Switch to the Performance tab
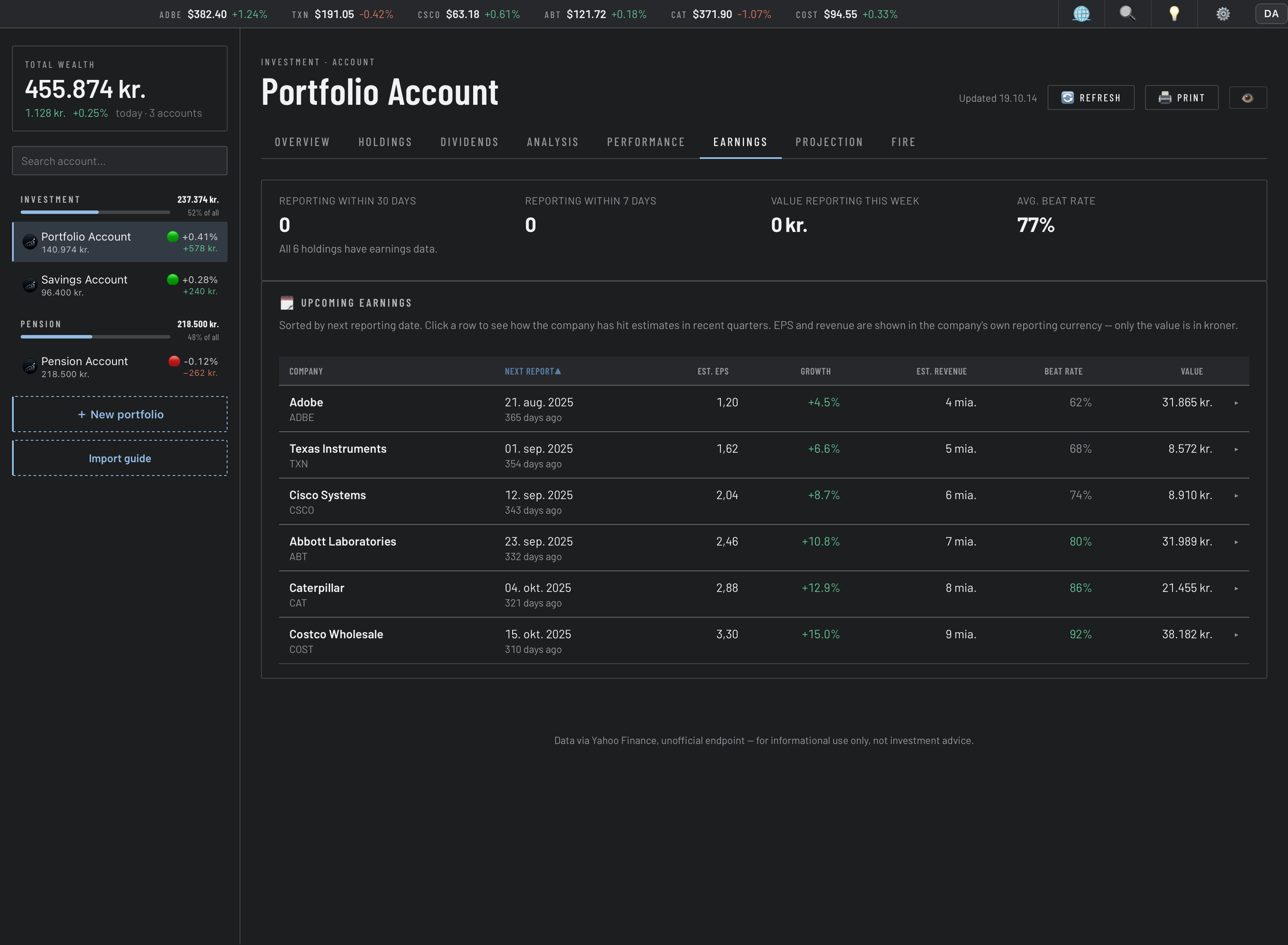The image size is (1288, 945). point(646,142)
